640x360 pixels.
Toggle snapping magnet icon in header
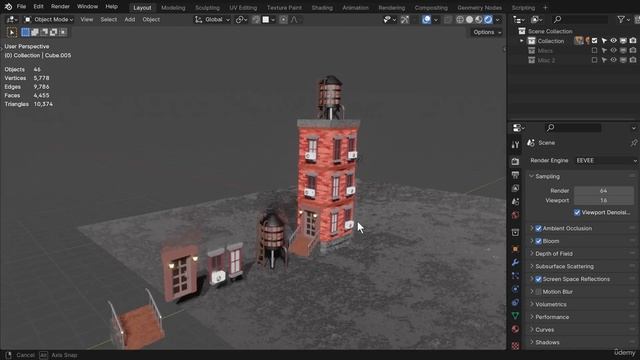pos(256,20)
